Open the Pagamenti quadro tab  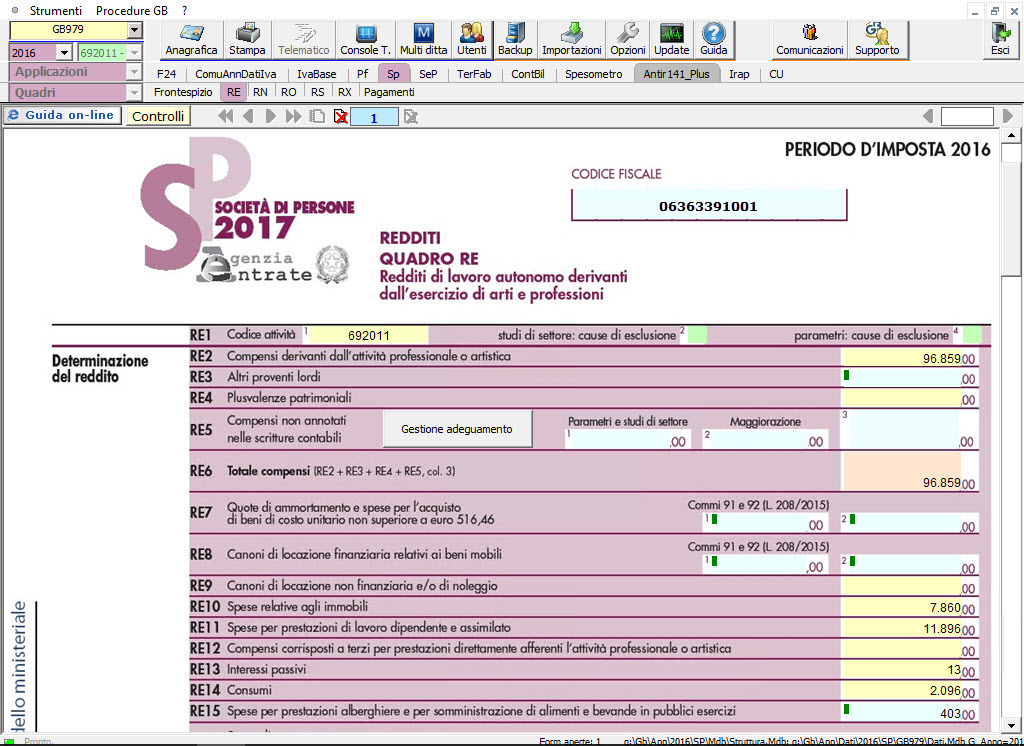point(389,92)
